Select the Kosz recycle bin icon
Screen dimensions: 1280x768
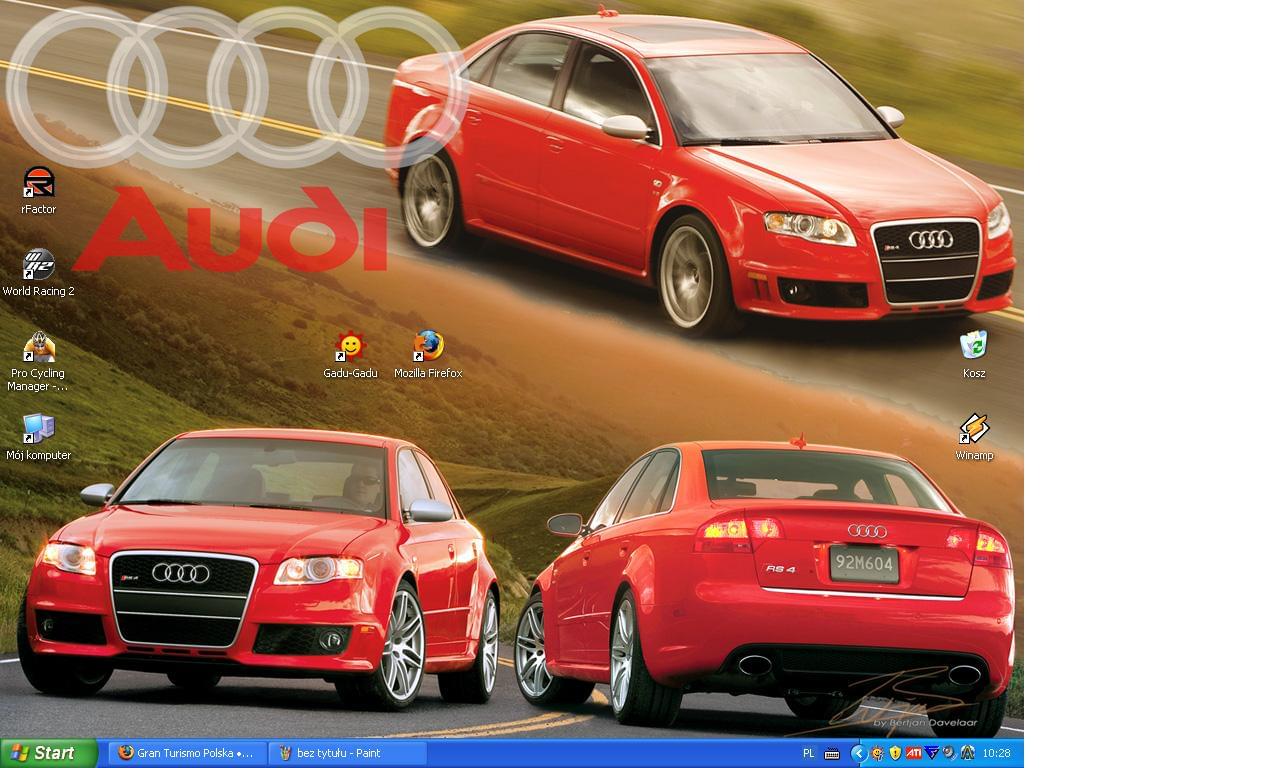(x=974, y=355)
